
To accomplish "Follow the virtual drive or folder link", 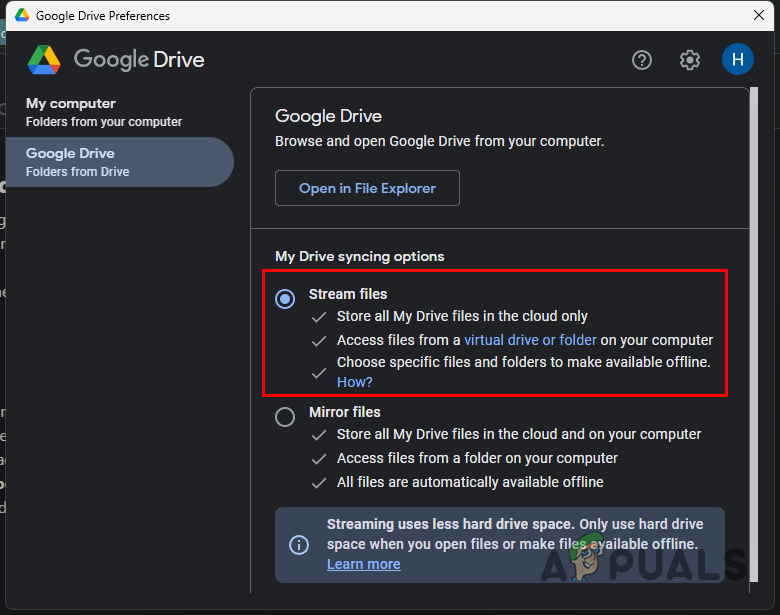I will click(530, 340).
